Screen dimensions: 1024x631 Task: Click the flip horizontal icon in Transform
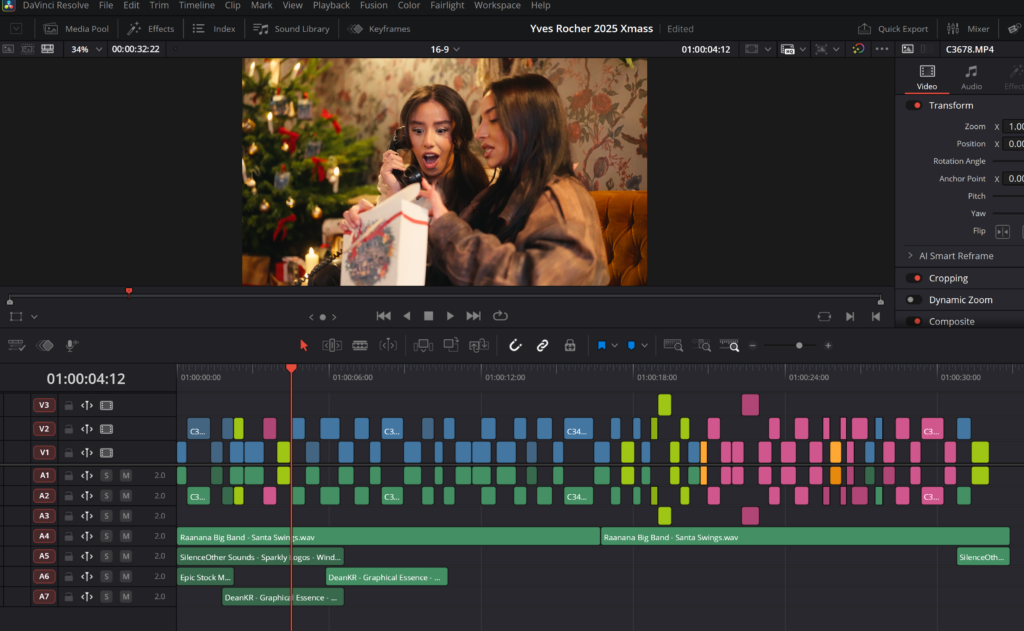pyautogui.click(x=1002, y=231)
